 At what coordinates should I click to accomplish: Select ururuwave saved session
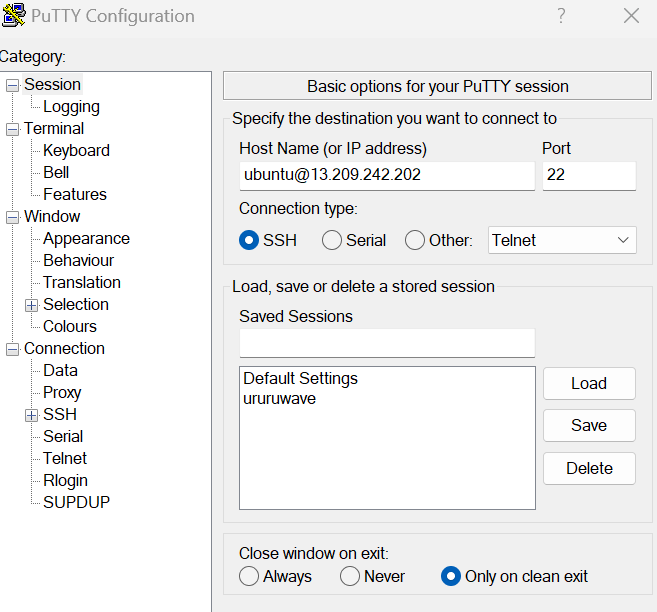click(279, 399)
